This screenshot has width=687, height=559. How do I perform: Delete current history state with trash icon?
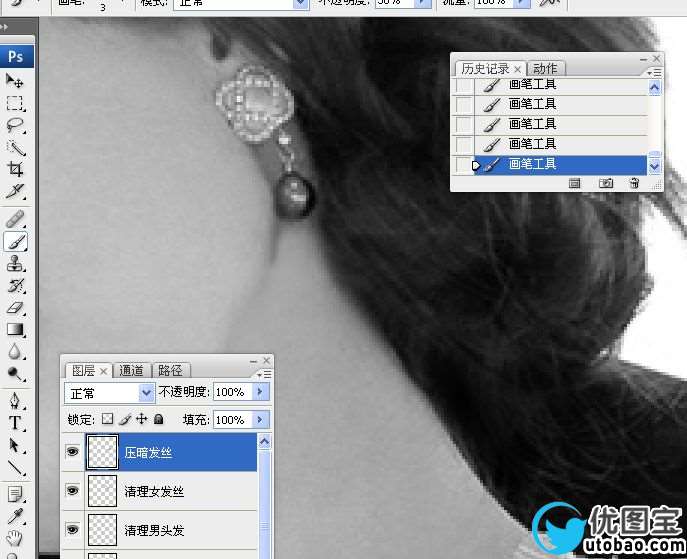coord(634,183)
